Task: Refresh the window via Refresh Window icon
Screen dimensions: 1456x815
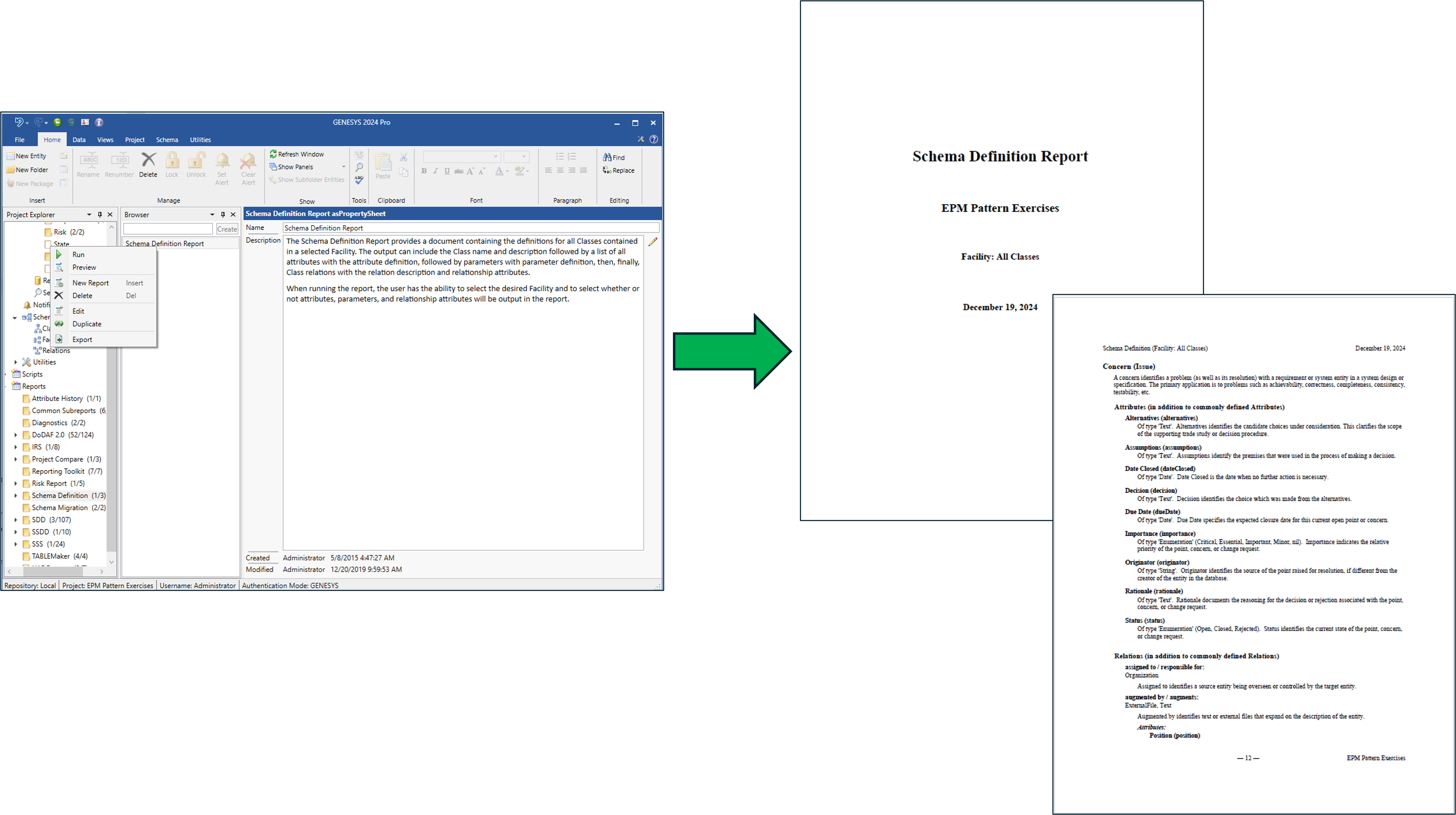Action: click(274, 154)
